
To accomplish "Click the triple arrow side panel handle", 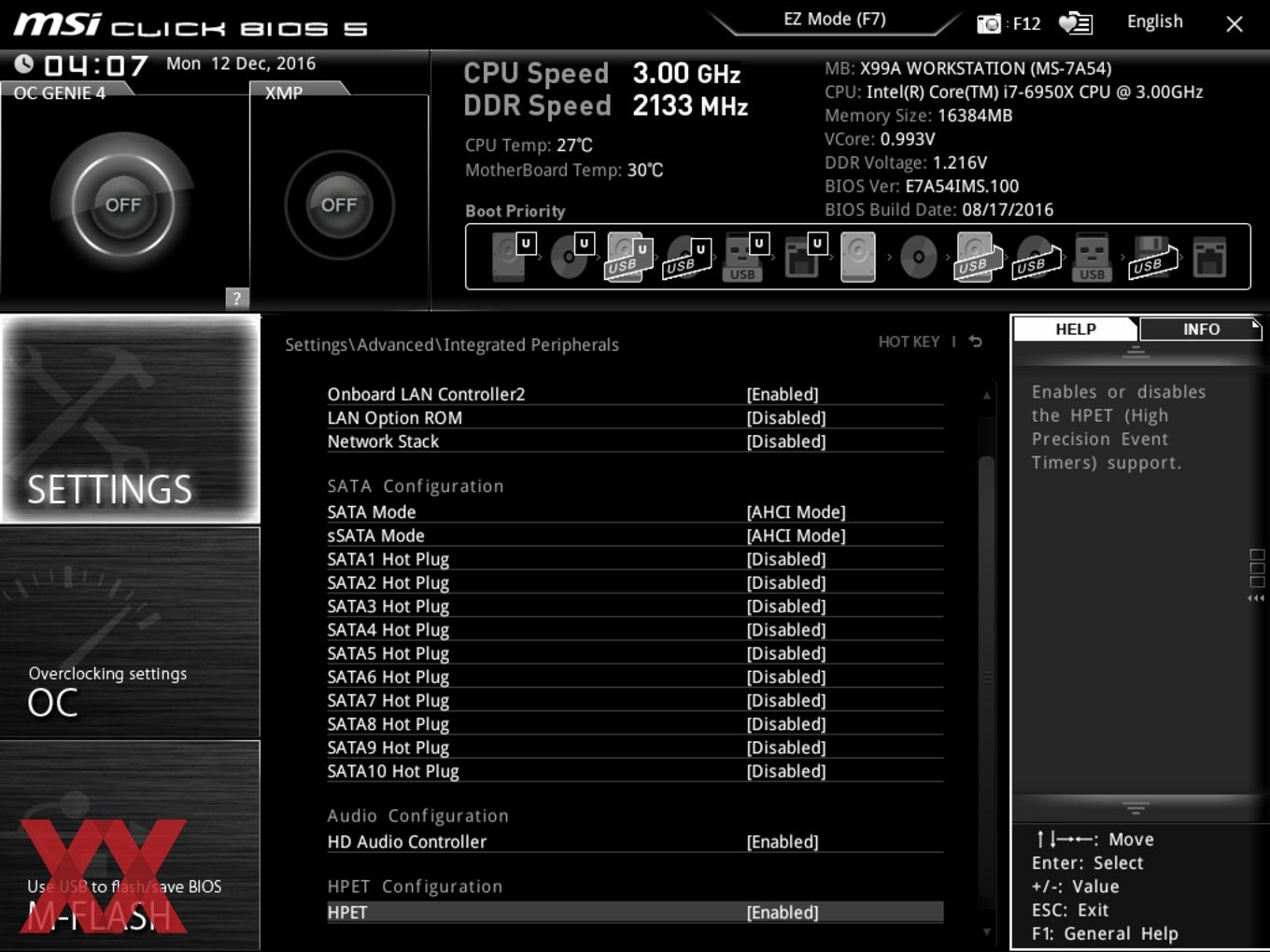I will pyautogui.click(x=1256, y=598).
